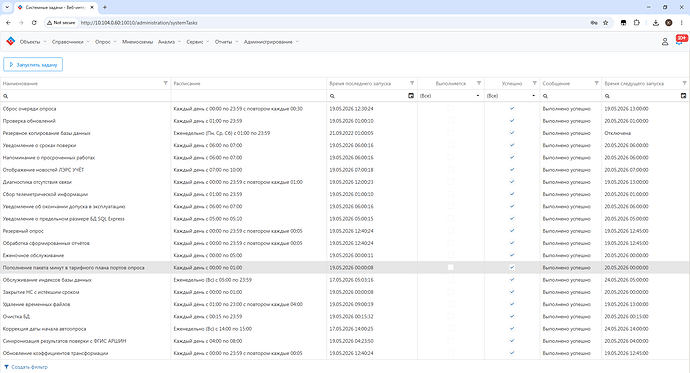
Task: Open the Успешно (Все) filter dropdown
Action: click(x=512, y=95)
